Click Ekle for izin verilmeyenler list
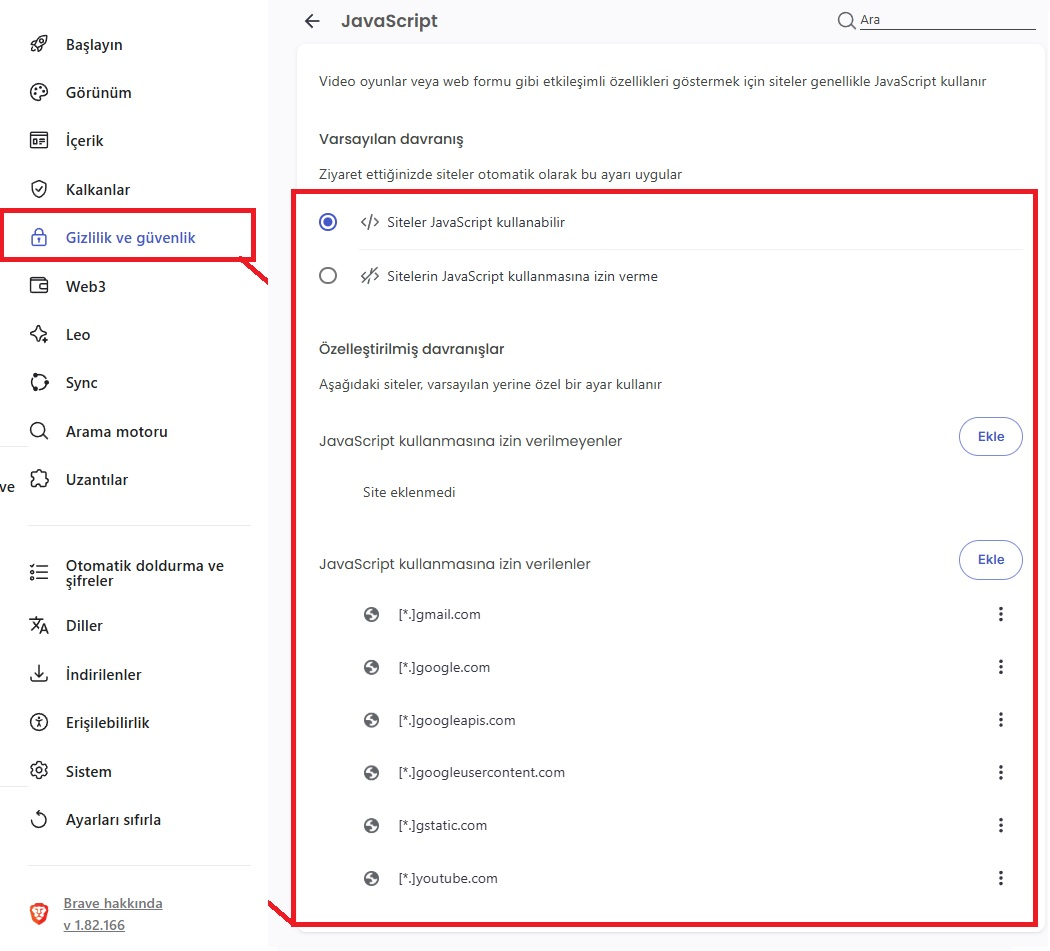The width and height of the screenshot is (1050, 951). pos(990,437)
